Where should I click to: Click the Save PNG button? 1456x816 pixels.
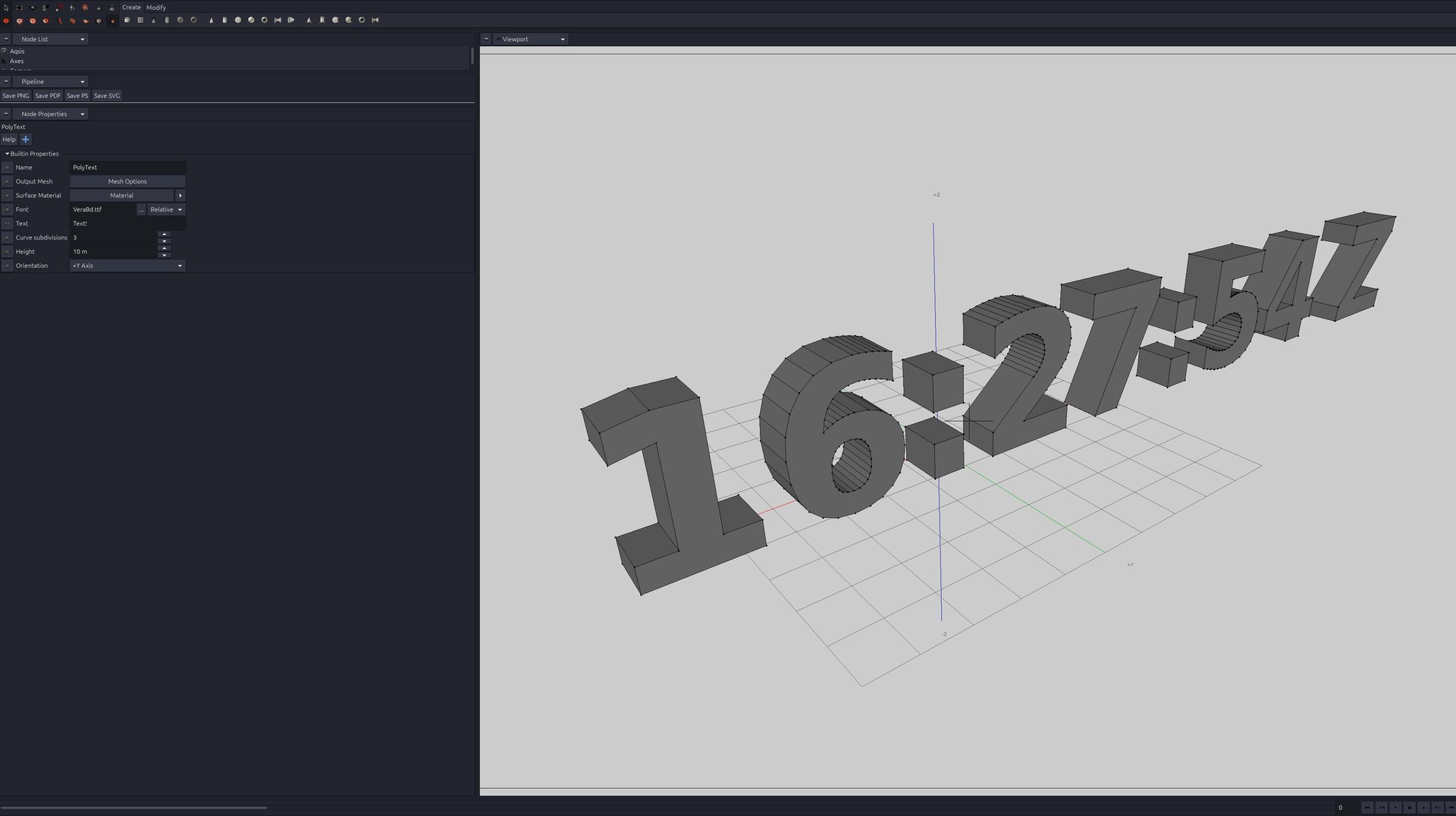(16, 96)
